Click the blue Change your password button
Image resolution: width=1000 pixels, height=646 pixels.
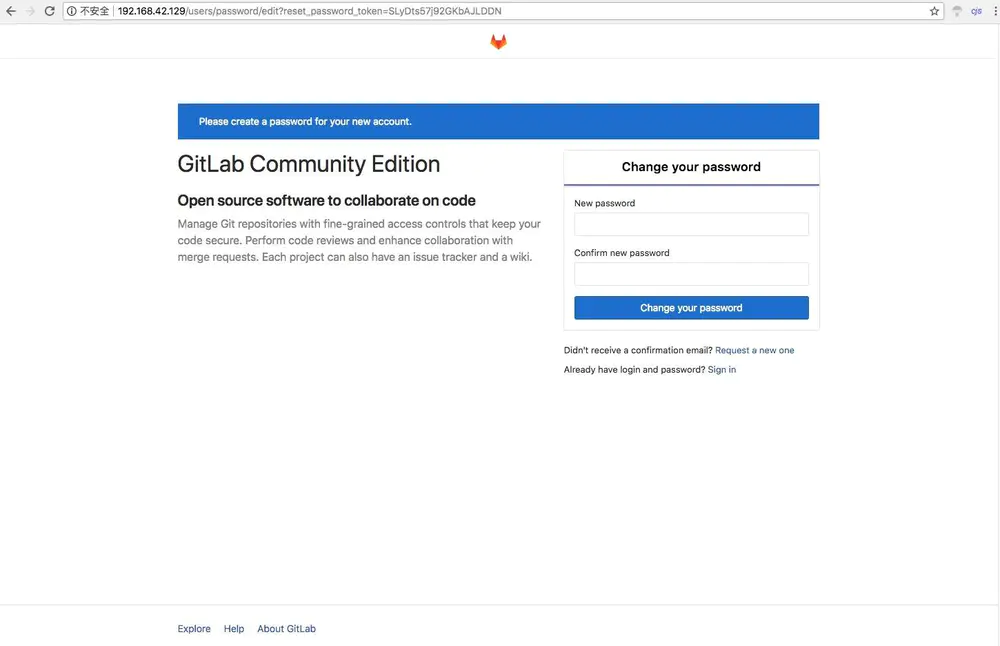click(691, 307)
